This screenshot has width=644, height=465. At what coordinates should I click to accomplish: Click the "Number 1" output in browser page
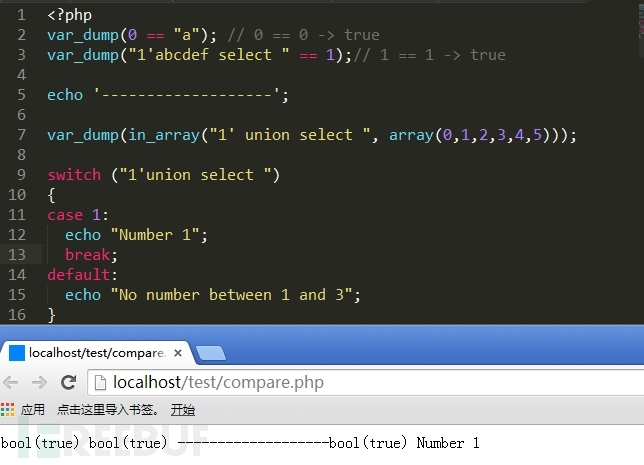click(x=448, y=443)
